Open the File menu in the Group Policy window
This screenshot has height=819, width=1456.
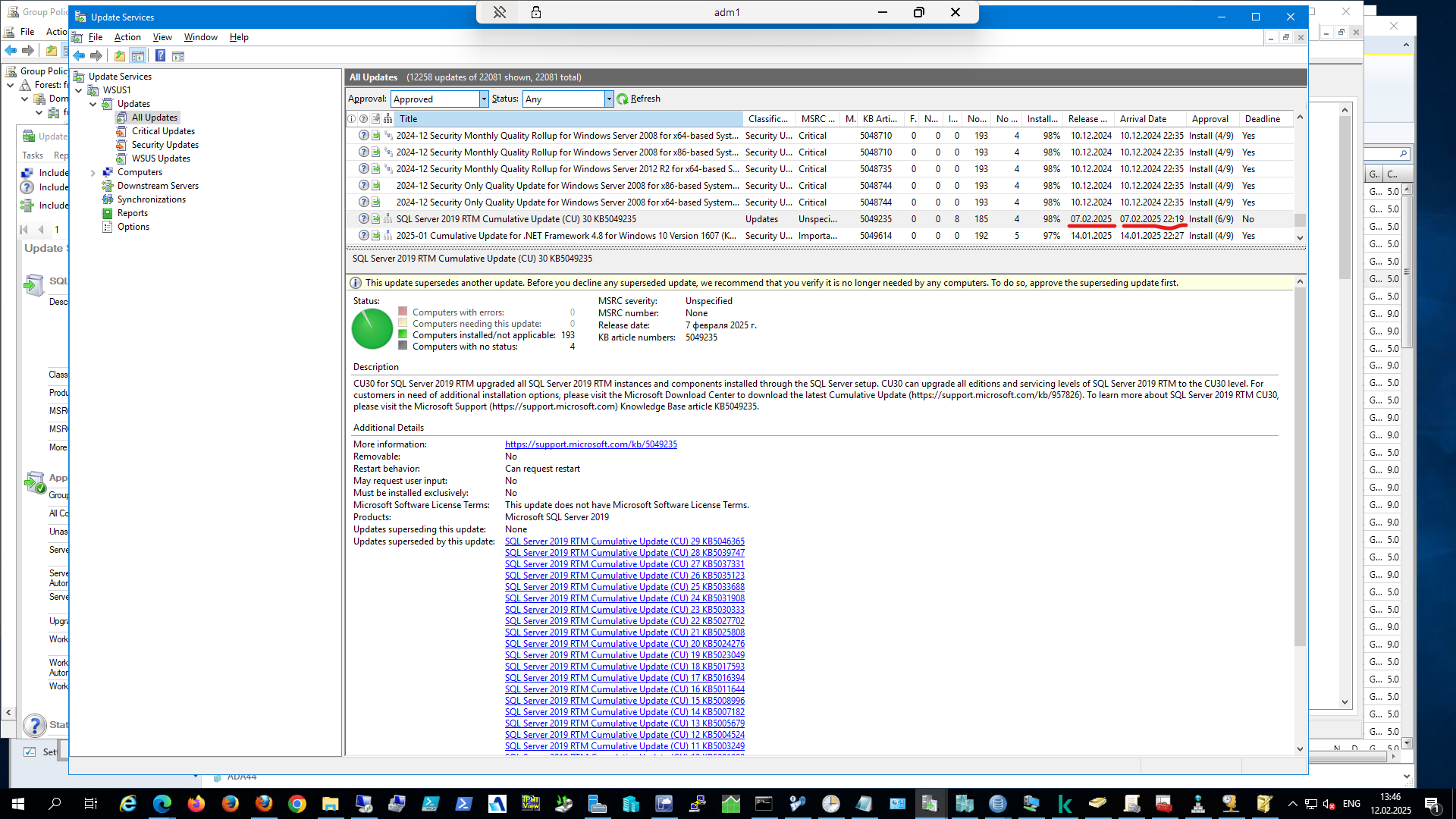click(x=27, y=32)
